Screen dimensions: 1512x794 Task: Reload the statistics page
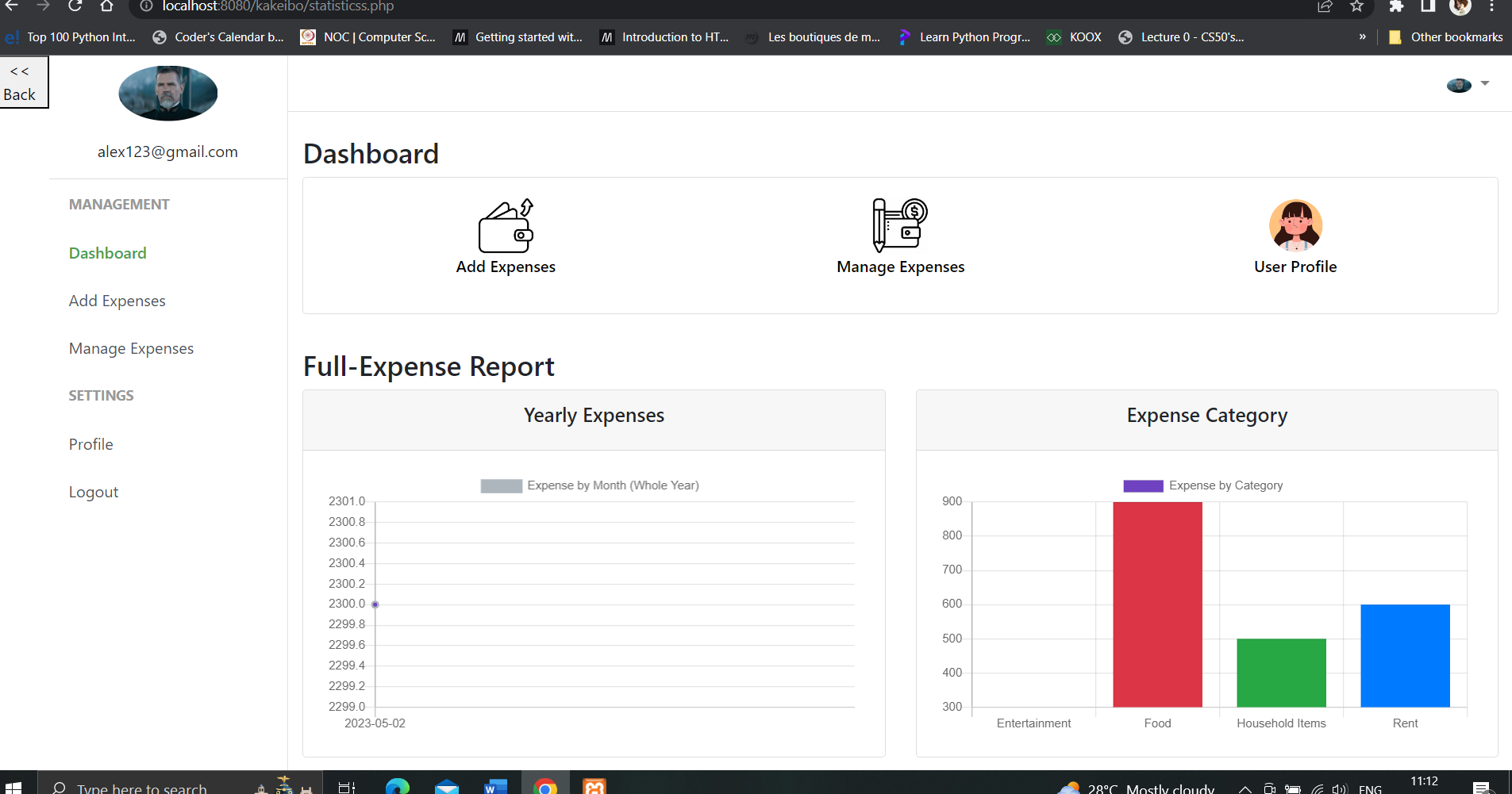tap(75, 6)
